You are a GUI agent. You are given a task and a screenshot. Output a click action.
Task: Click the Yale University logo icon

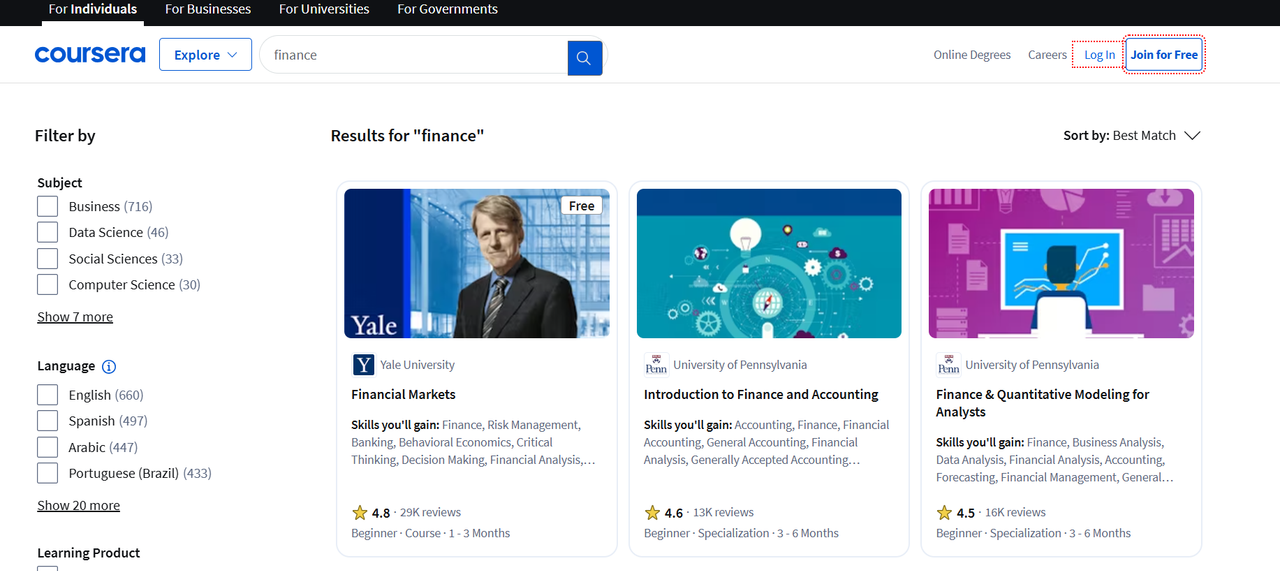[363, 365]
